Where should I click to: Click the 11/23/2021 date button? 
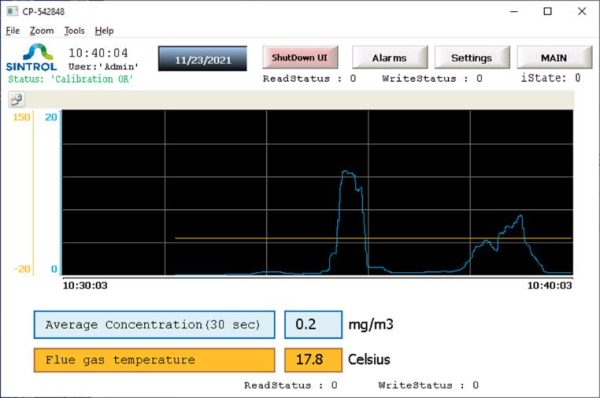click(202, 59)
